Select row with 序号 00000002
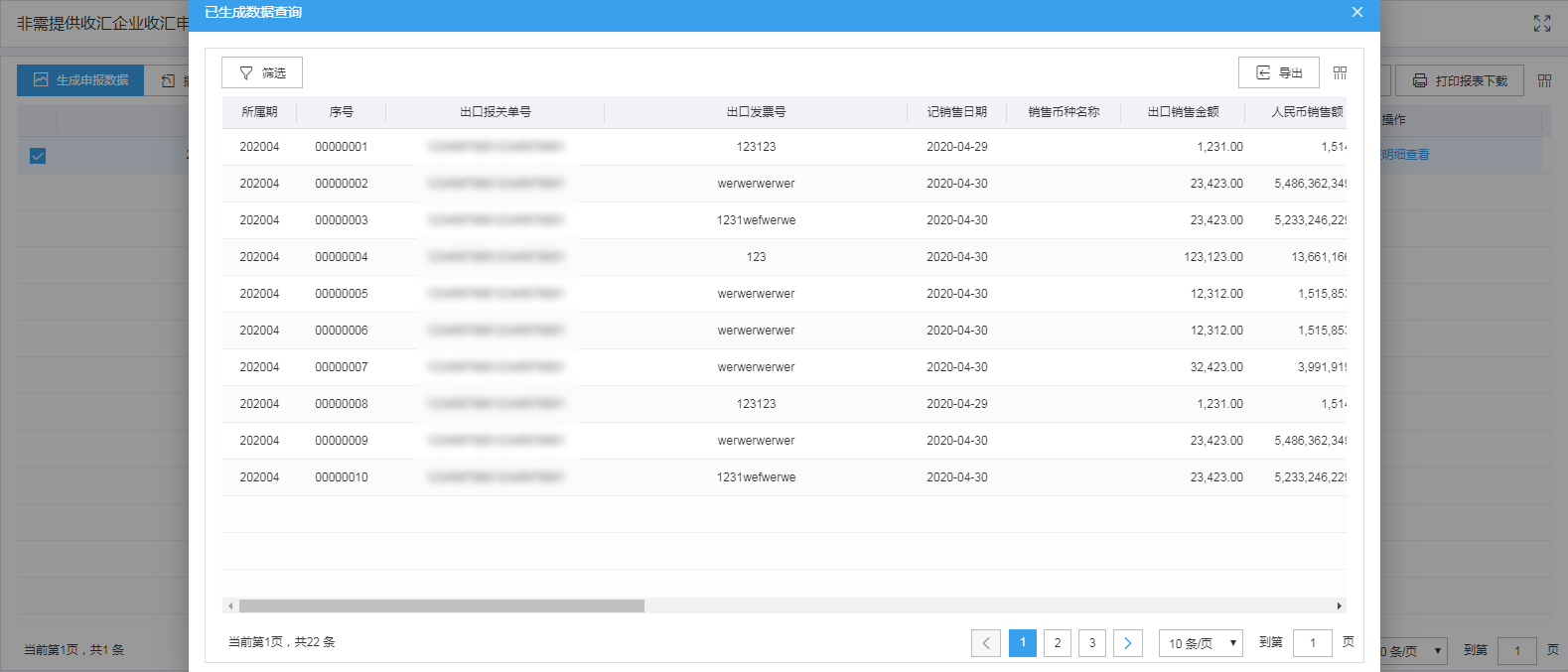Screen dimensions: 1568x672 pyautogui.click(x=784, y=184)
